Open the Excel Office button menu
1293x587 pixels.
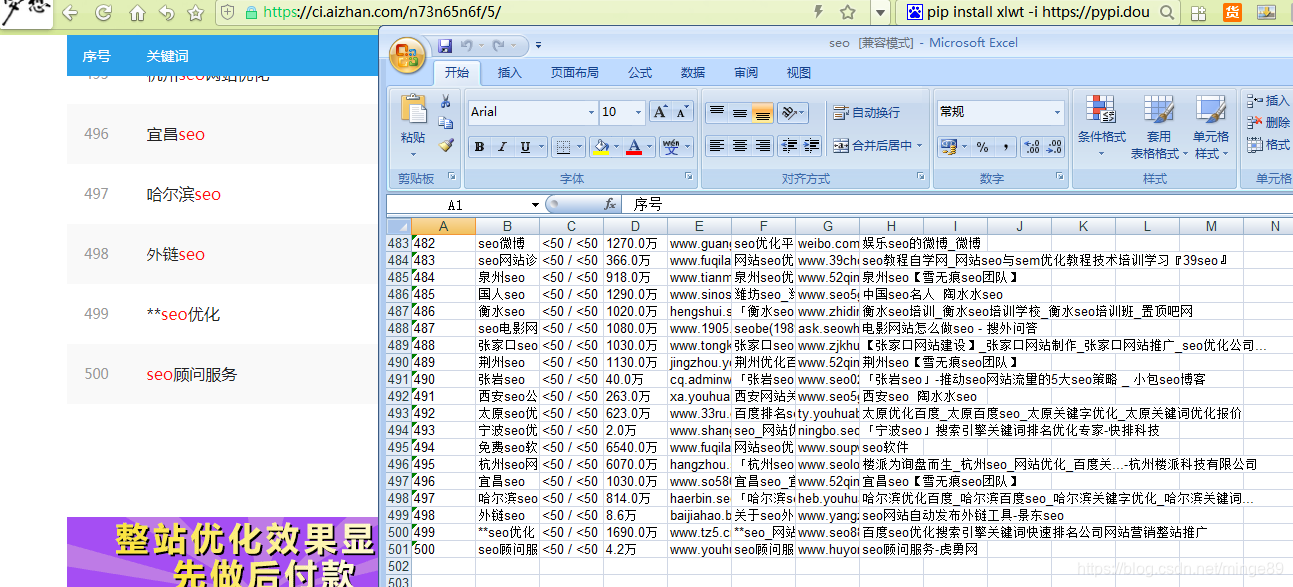tap(407, 56)
